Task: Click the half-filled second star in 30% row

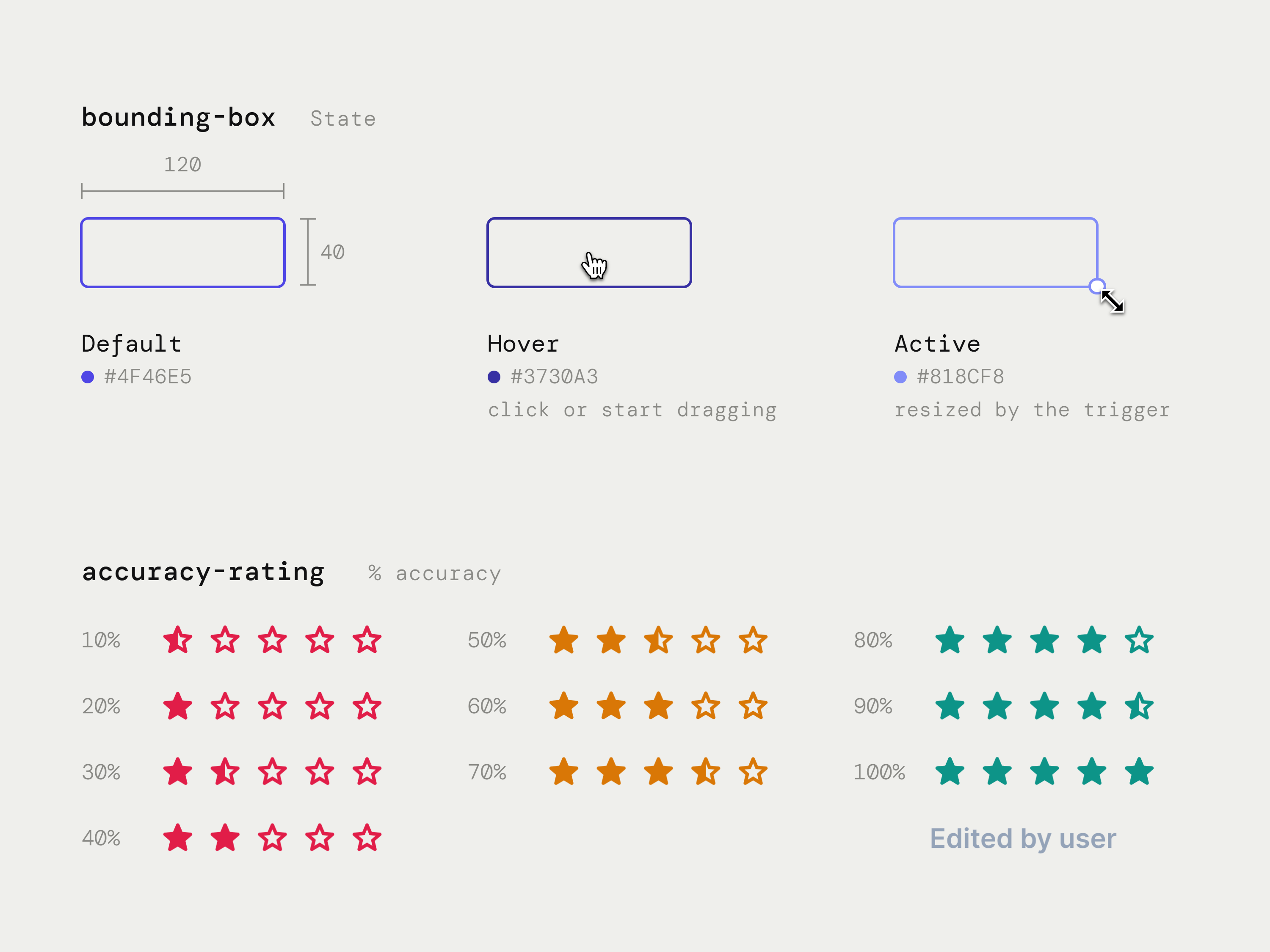Action: coord(225,772)
